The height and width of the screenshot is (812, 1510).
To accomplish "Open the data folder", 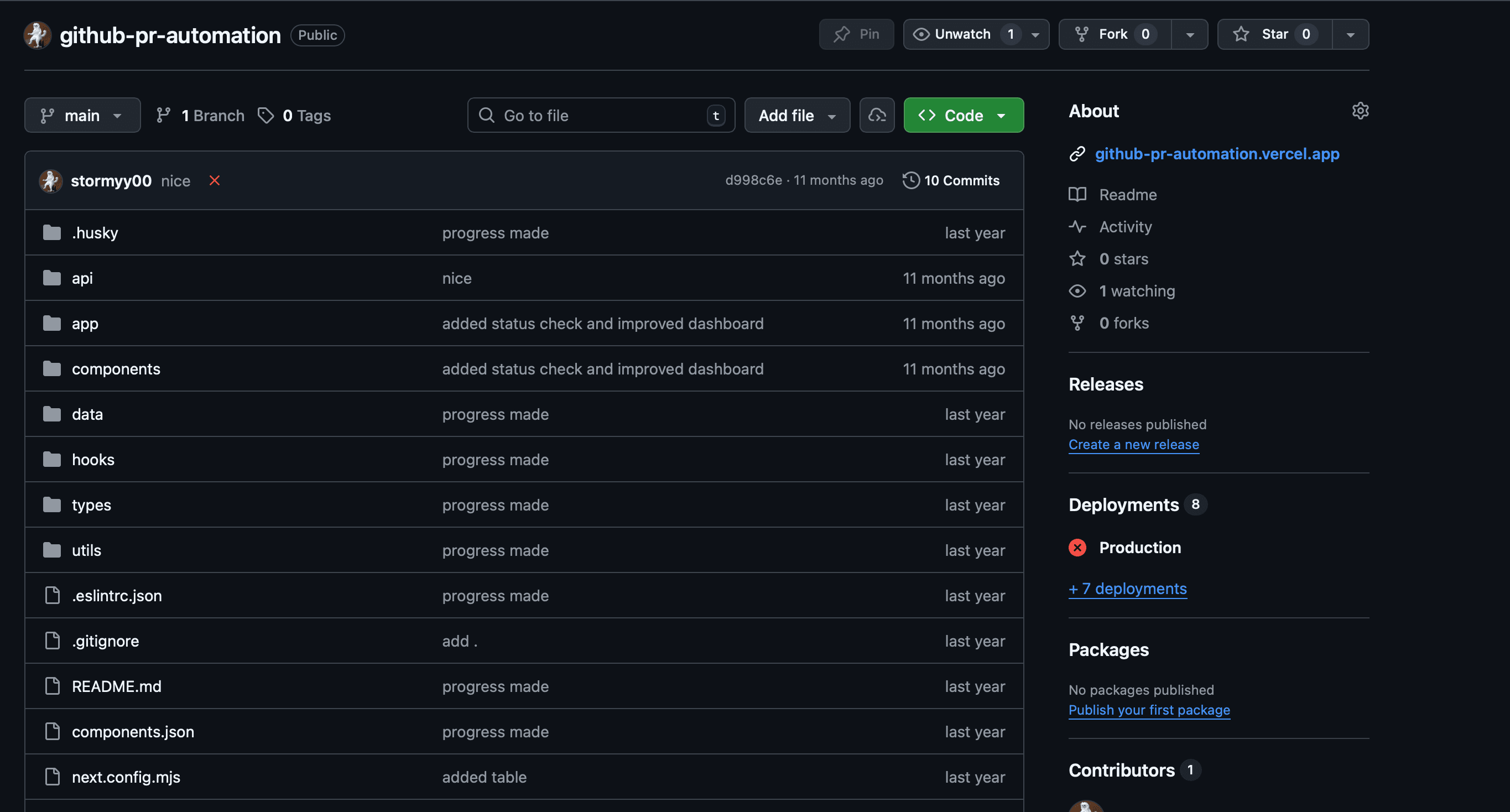I will [87, 414].
